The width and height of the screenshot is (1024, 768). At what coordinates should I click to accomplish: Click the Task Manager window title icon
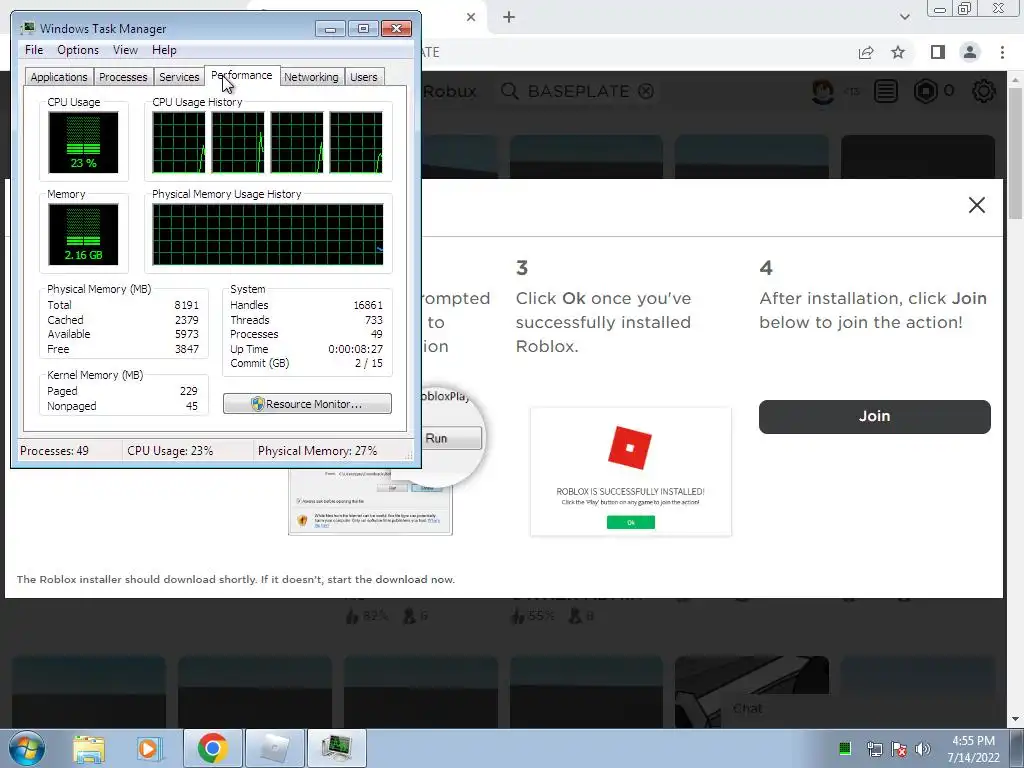[x=27, y=28]
